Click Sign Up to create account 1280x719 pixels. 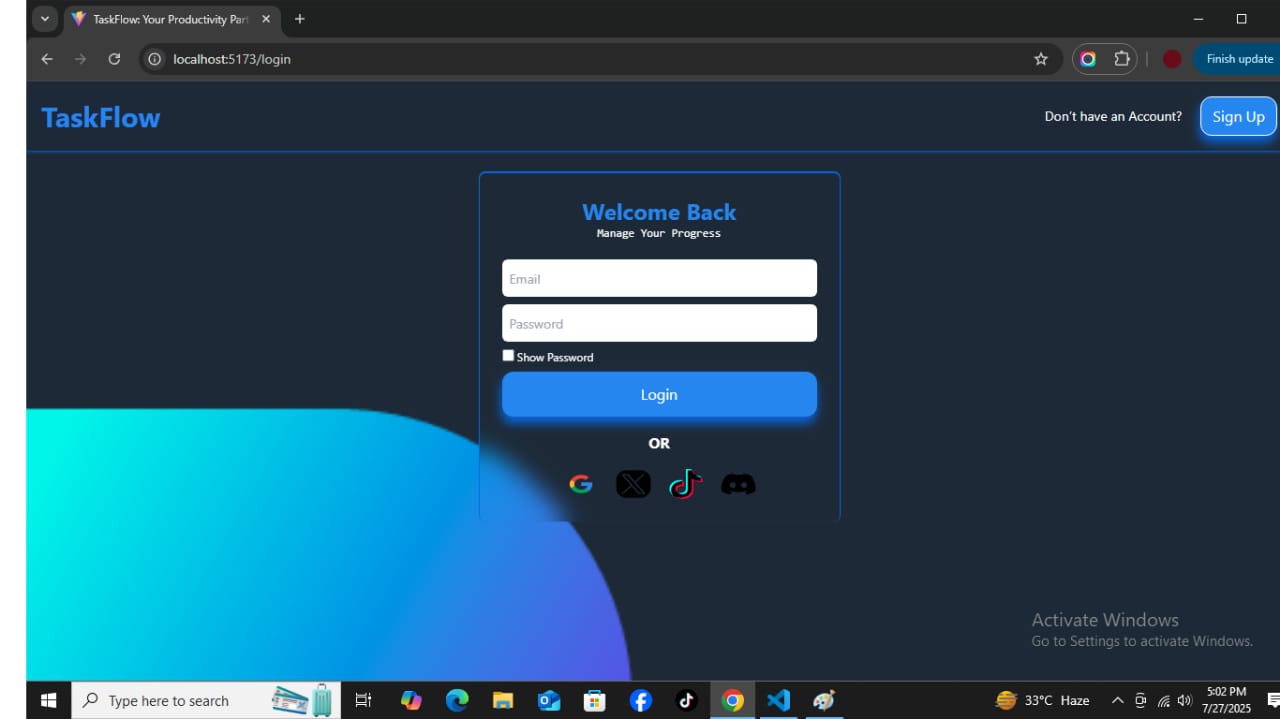click(1238, 116)
